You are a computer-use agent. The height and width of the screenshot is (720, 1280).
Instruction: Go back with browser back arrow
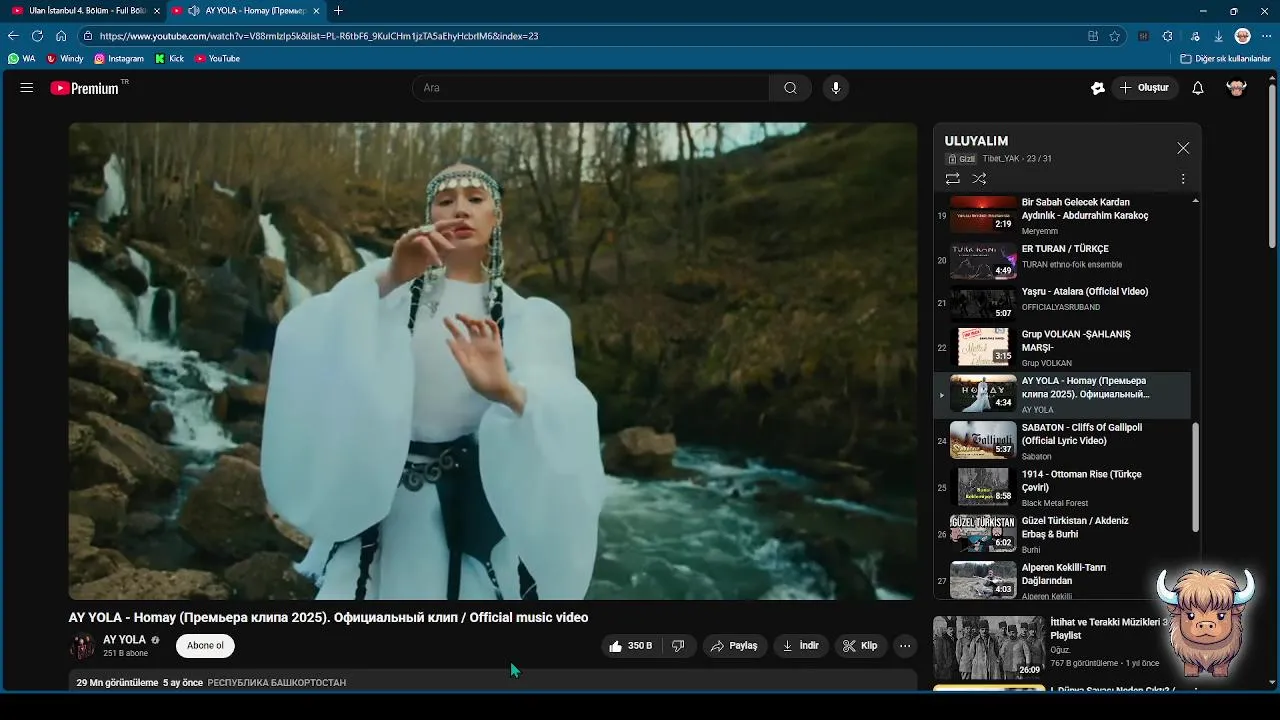tap(13, 36)
